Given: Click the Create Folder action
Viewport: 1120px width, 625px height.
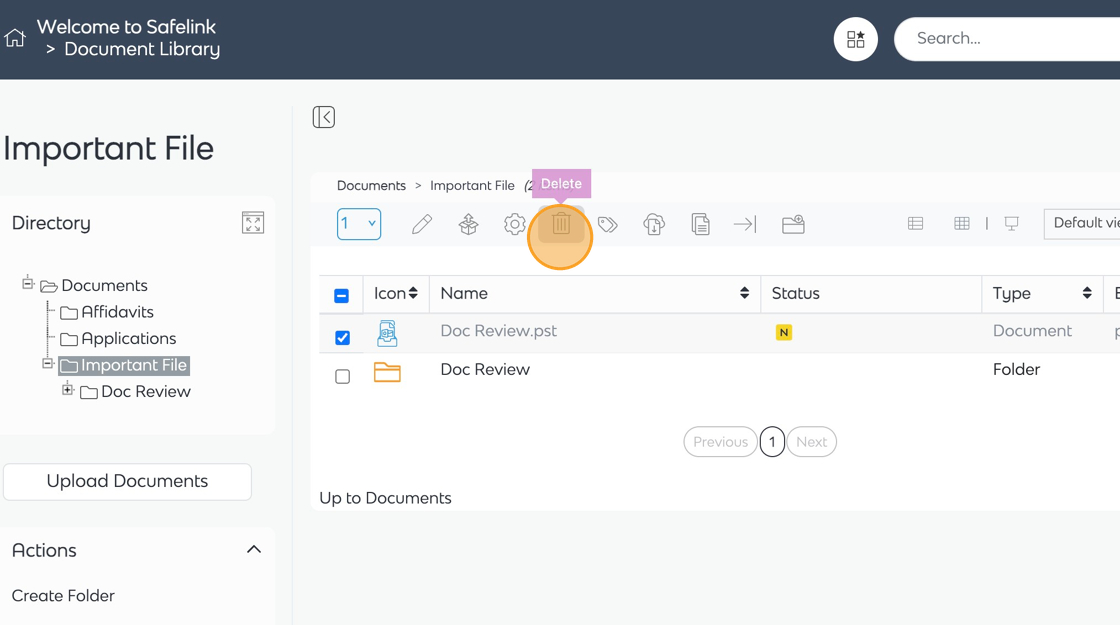Looking at the screenshot, I should (63, 596).
